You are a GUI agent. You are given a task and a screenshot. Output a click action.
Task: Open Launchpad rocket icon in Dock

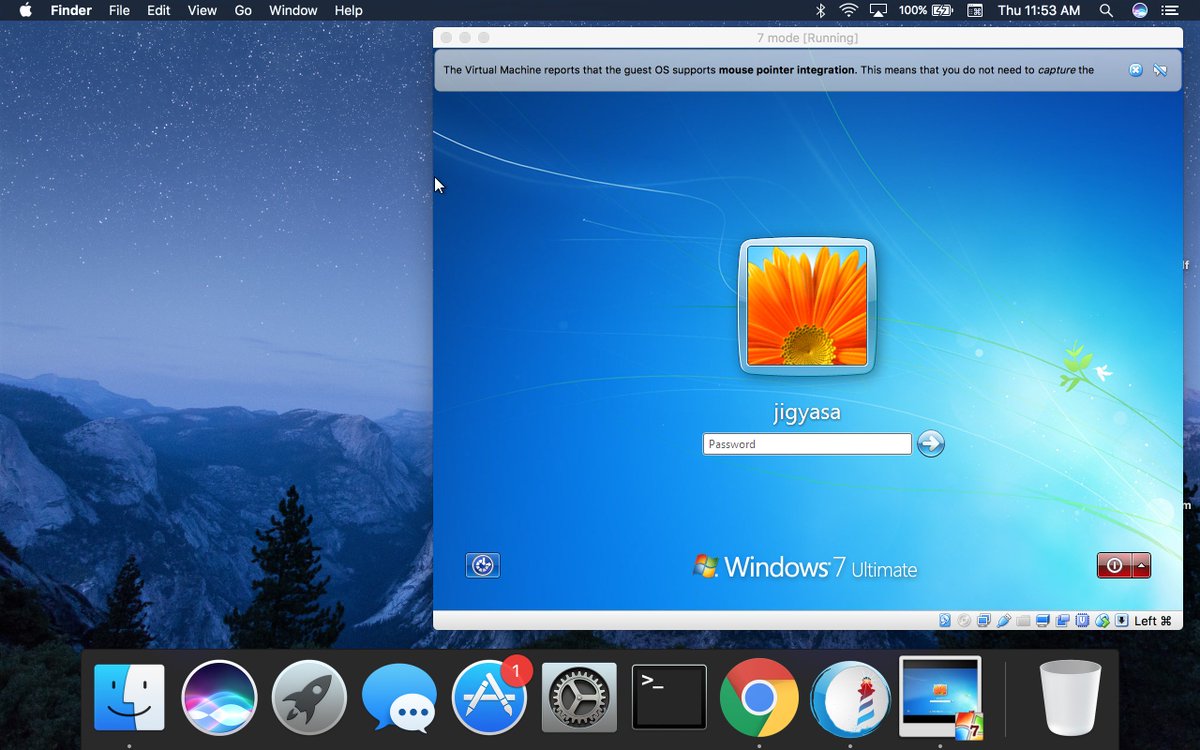[309, 697]
